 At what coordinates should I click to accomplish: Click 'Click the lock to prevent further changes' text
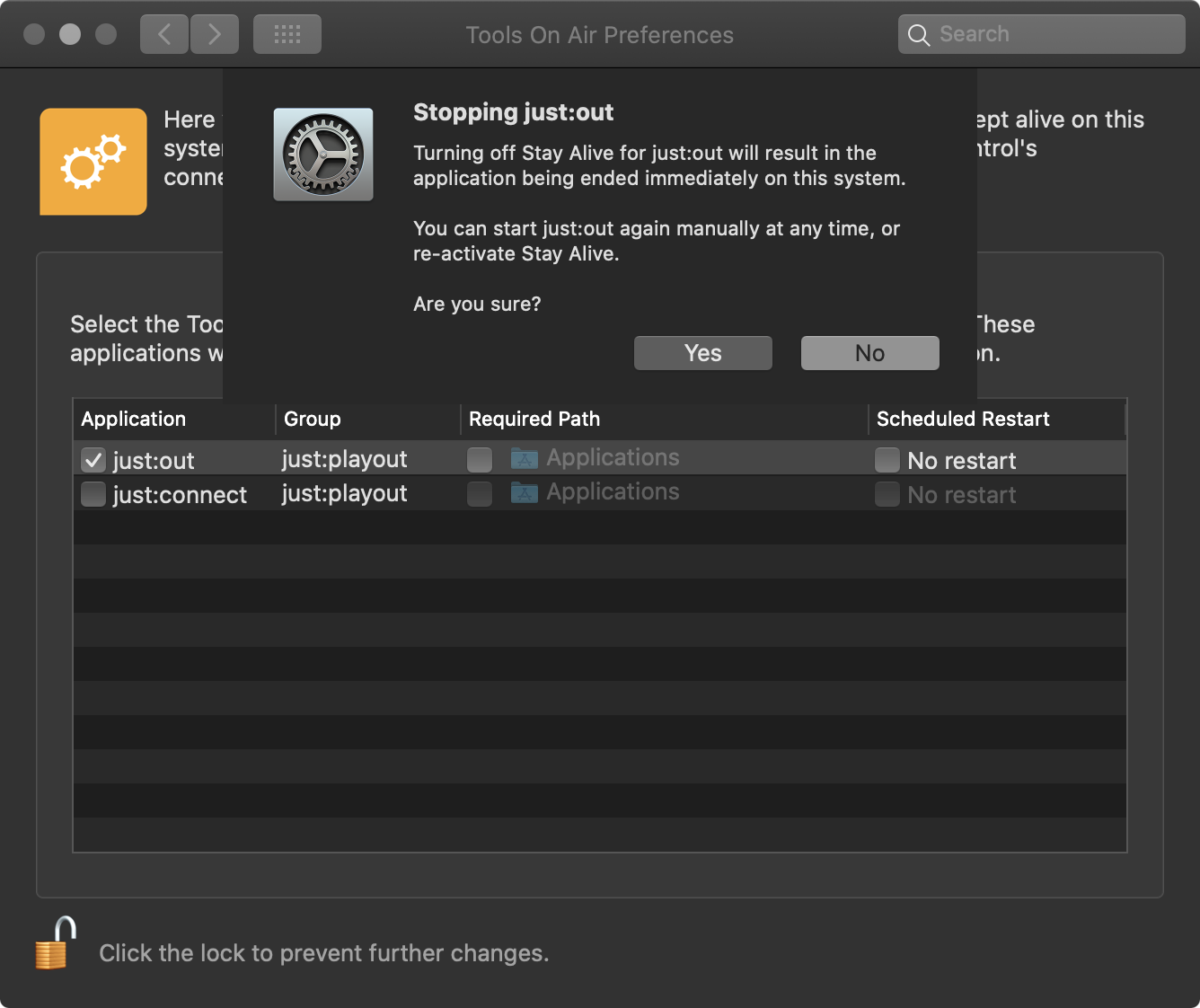click(x=323, y=953)
